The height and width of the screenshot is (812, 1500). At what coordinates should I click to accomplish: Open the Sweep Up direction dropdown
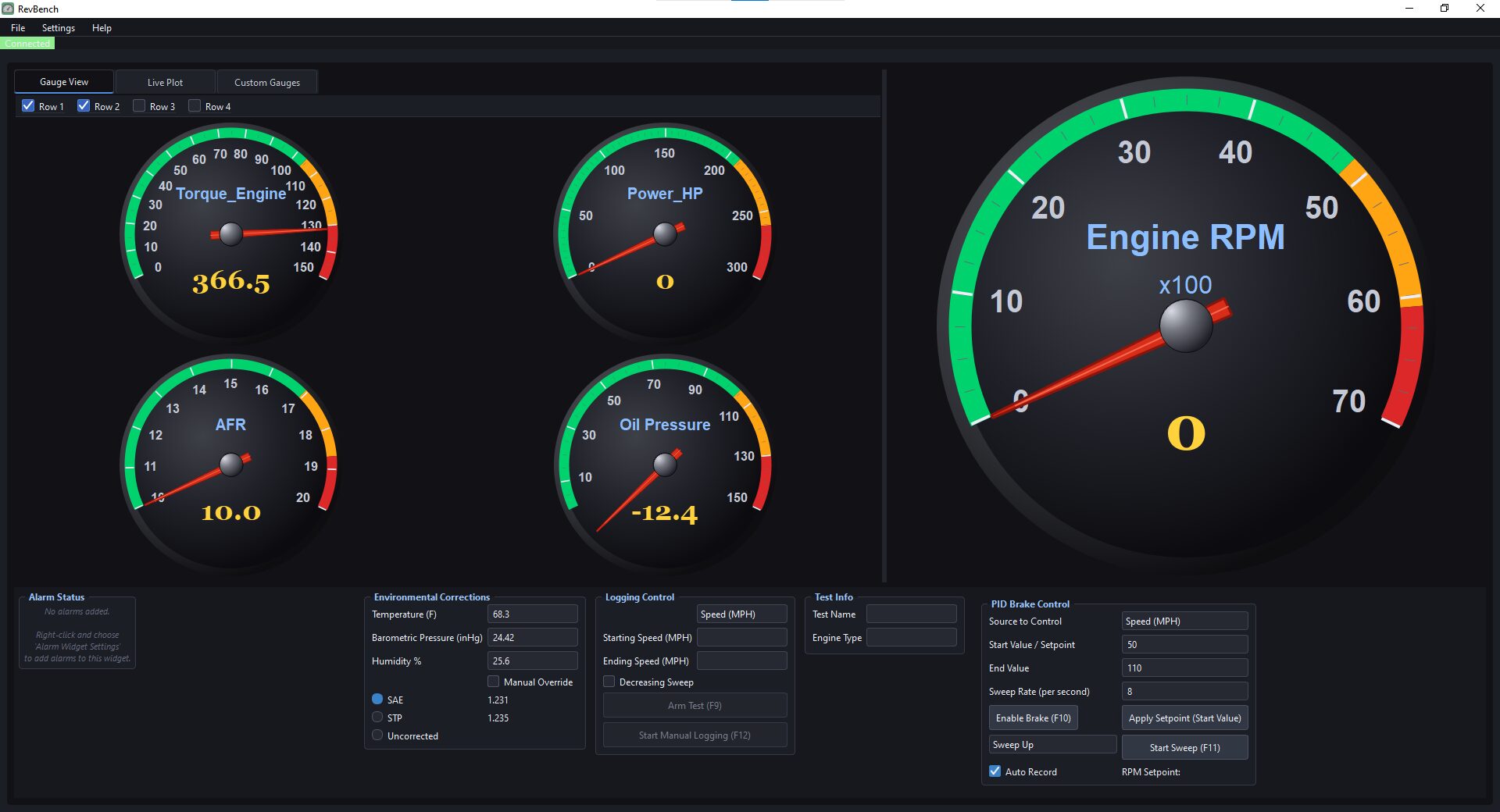(x=1052, y=745)
